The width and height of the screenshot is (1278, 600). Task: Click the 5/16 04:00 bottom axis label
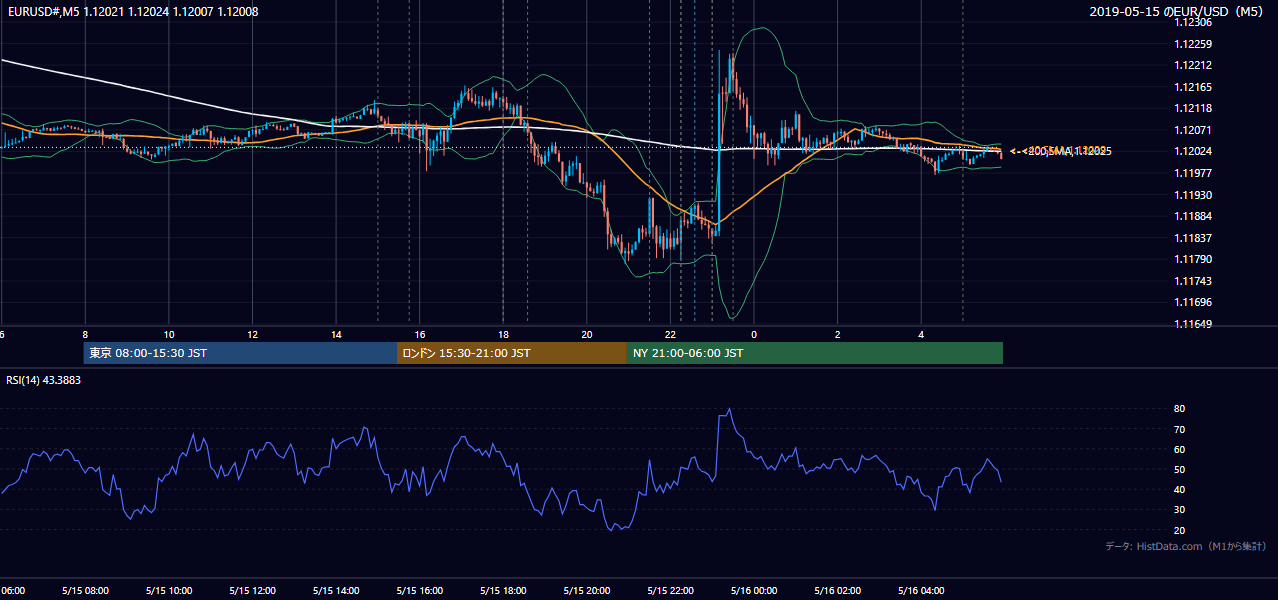pyautogui.click(x=921, y=591)
